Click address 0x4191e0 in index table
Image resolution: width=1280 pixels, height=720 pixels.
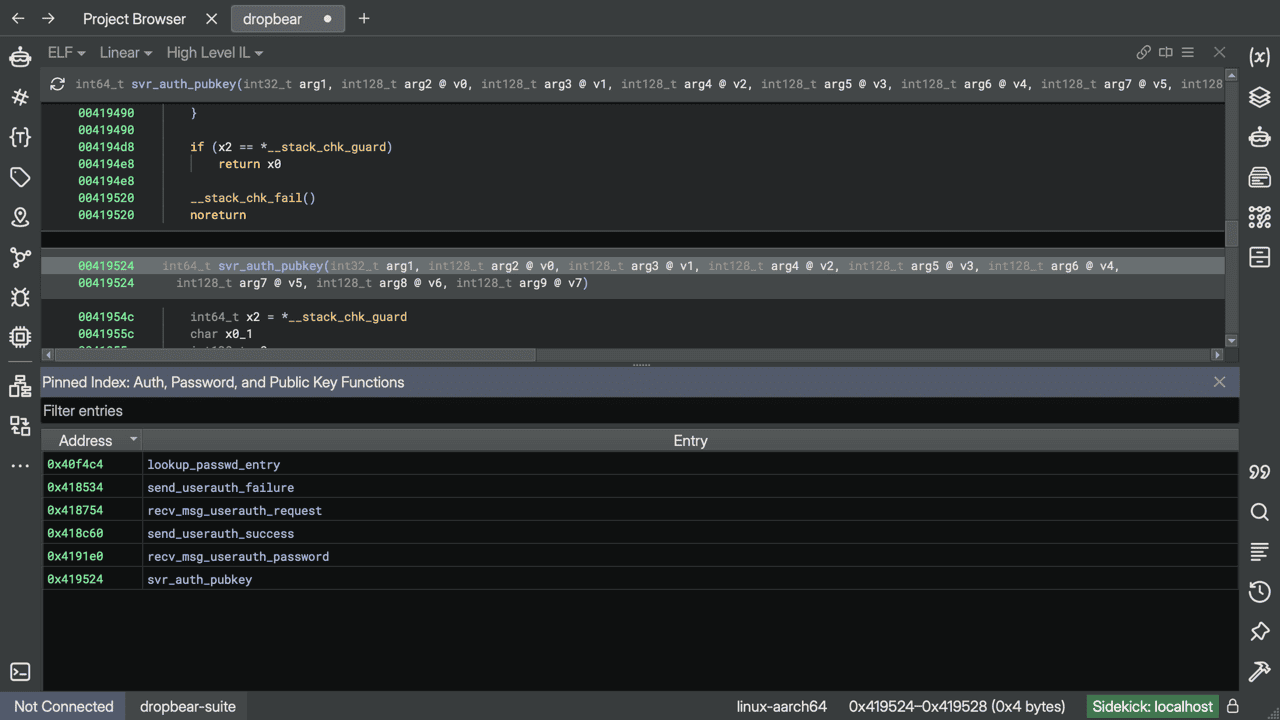click(x=75, y=557)
